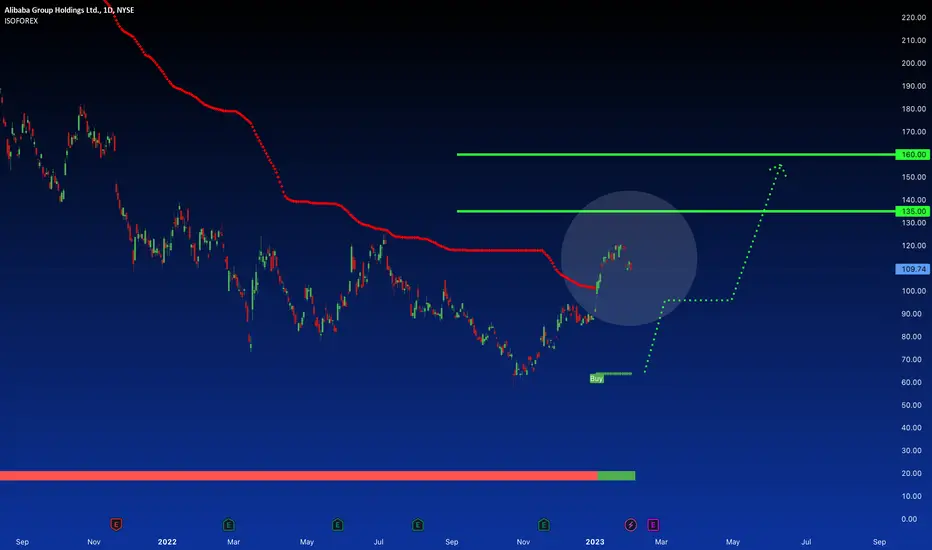Click the ISOFOREX author label

(21, 21)
